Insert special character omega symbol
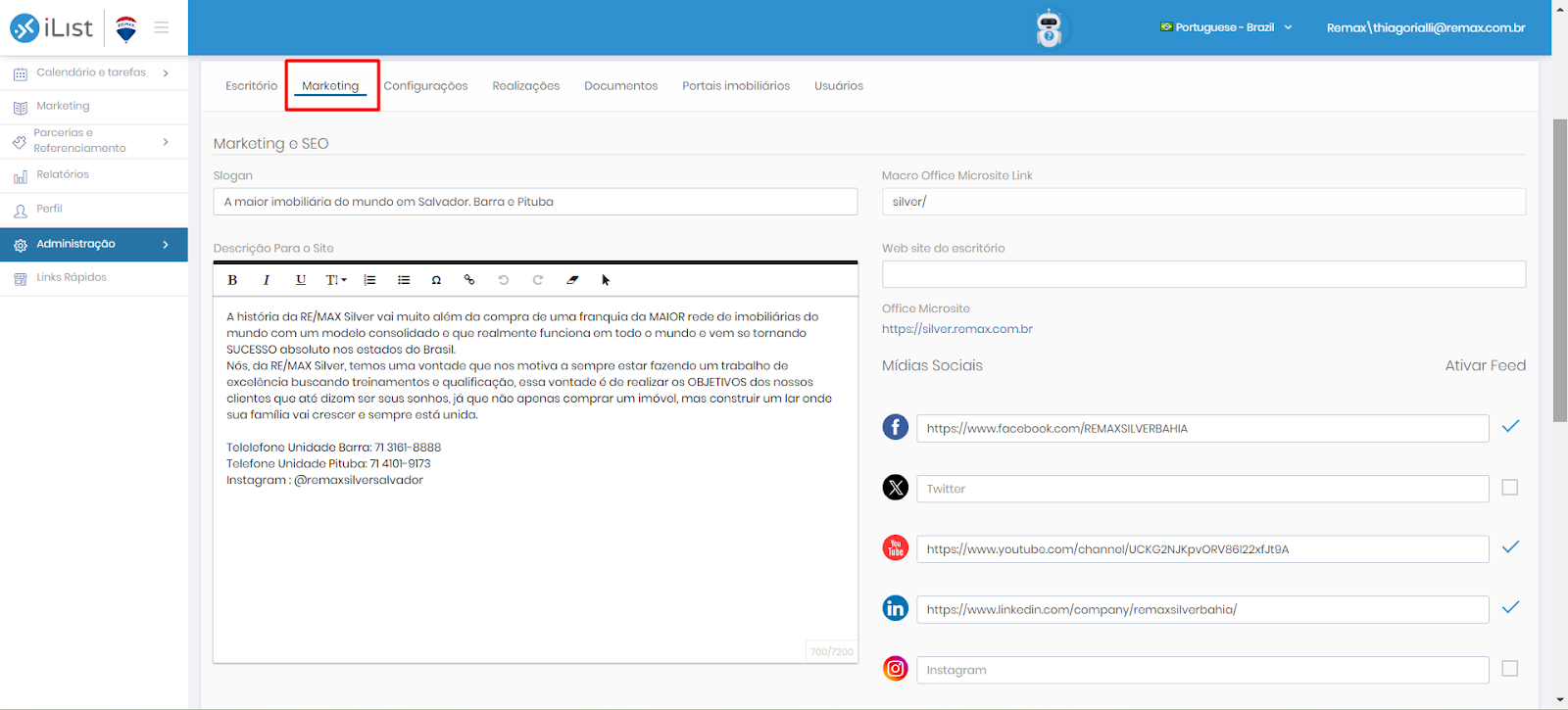Viewport: 1568px width, 710px height. [x=436, y=280]
